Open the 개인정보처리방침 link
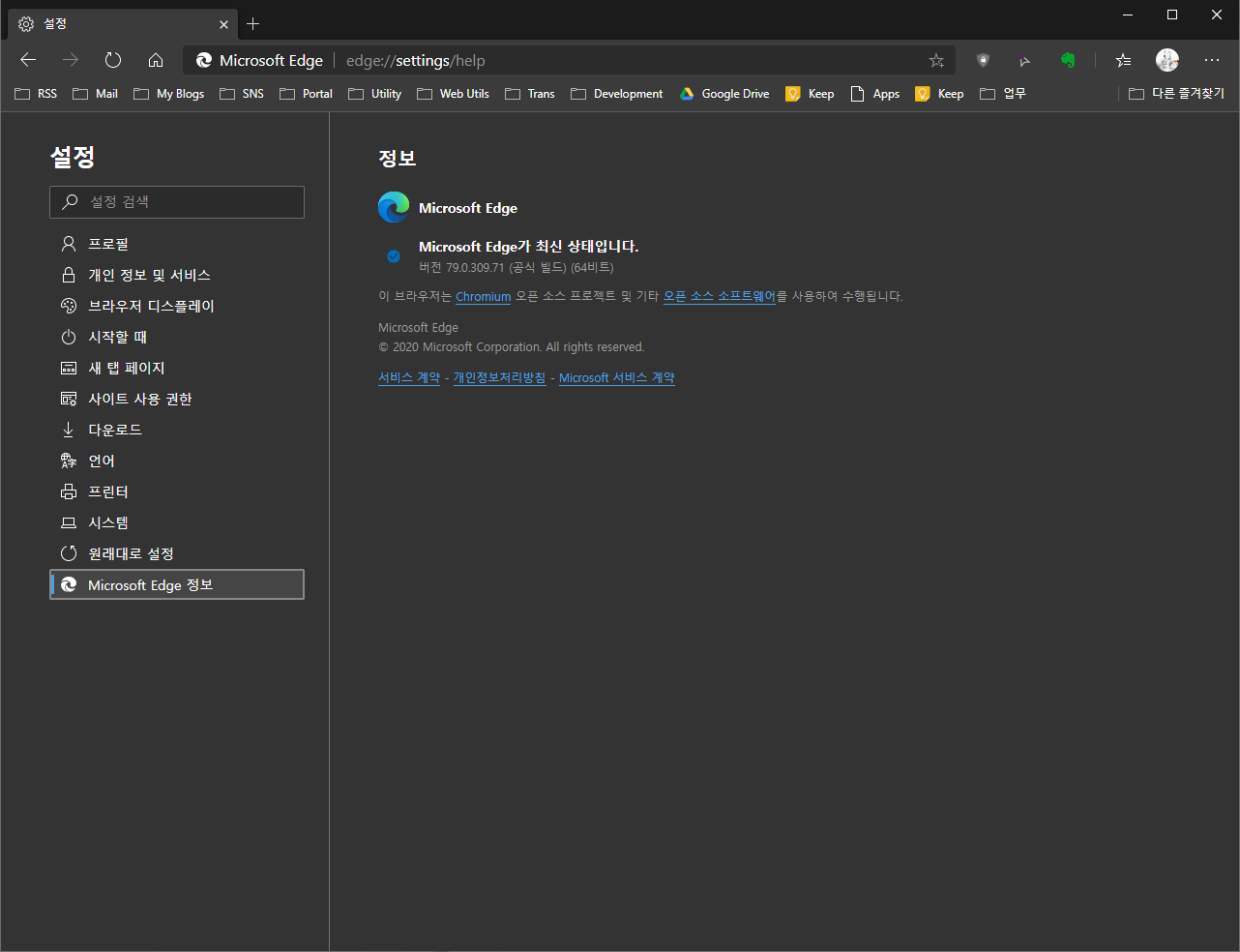Screen dimensions: 1240x952 (x=499, y=378)
